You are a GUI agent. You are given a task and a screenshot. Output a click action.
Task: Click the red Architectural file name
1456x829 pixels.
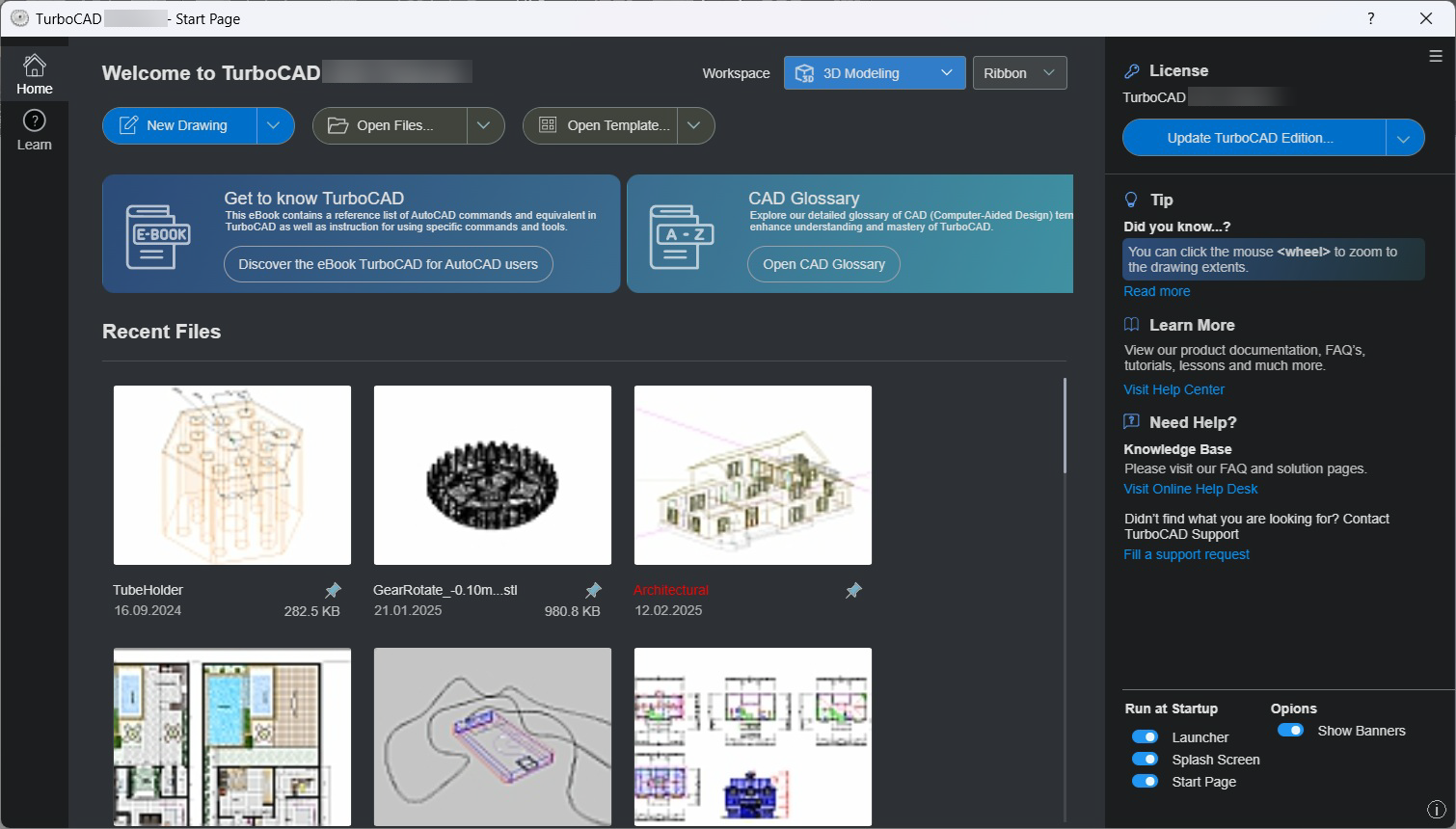(x=671, y=590)
